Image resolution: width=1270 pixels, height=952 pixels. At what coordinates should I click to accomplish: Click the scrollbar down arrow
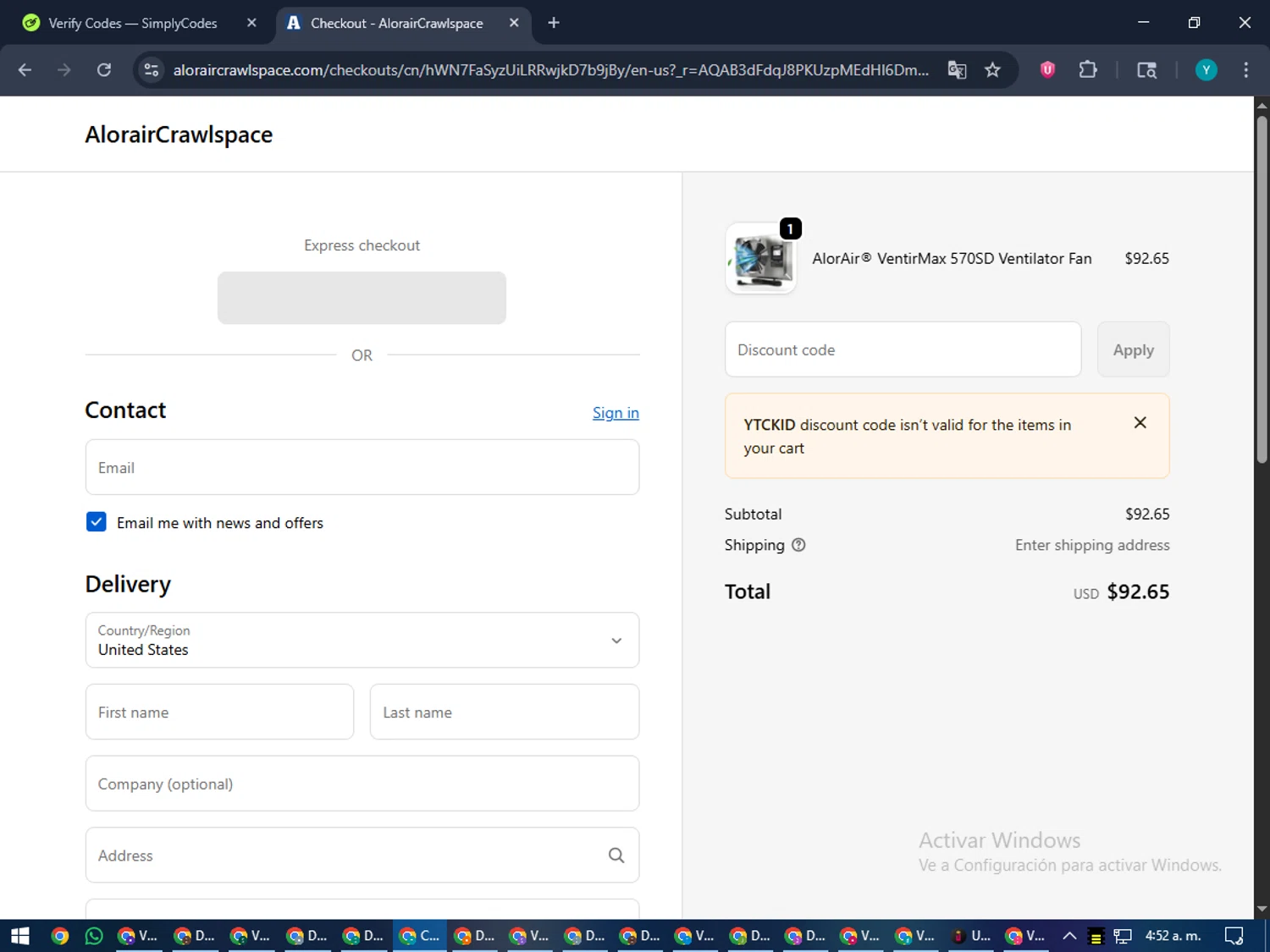(x=1262, y=909)
